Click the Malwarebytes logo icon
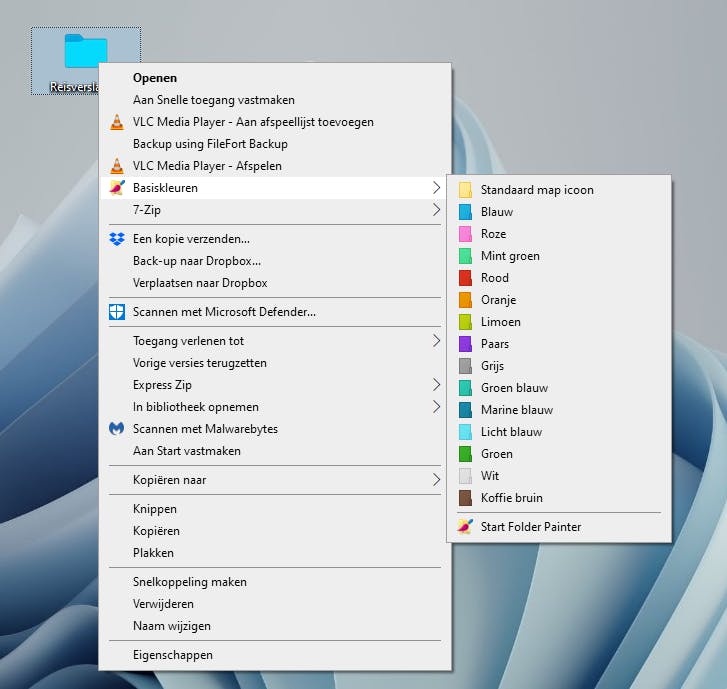This screenshot has width=727, height=689. pos(116,429)
